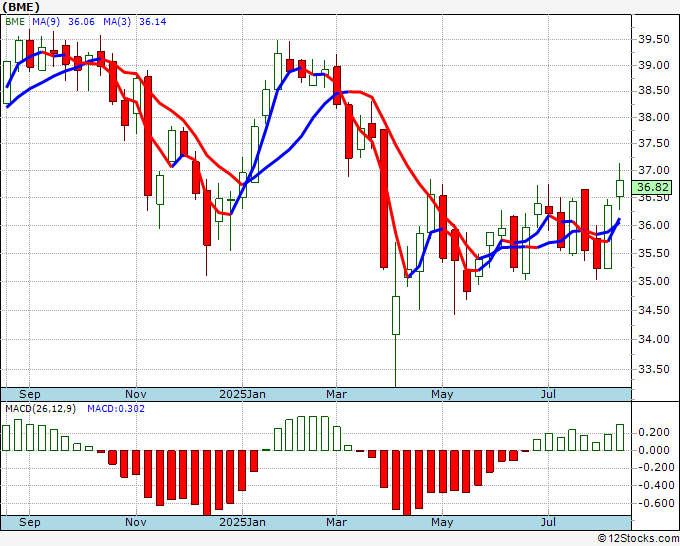Image resolution: width=680 pixels, height=546 pixels.
Task: Click Jul on the price chart time axis
Action: [549, 394]
